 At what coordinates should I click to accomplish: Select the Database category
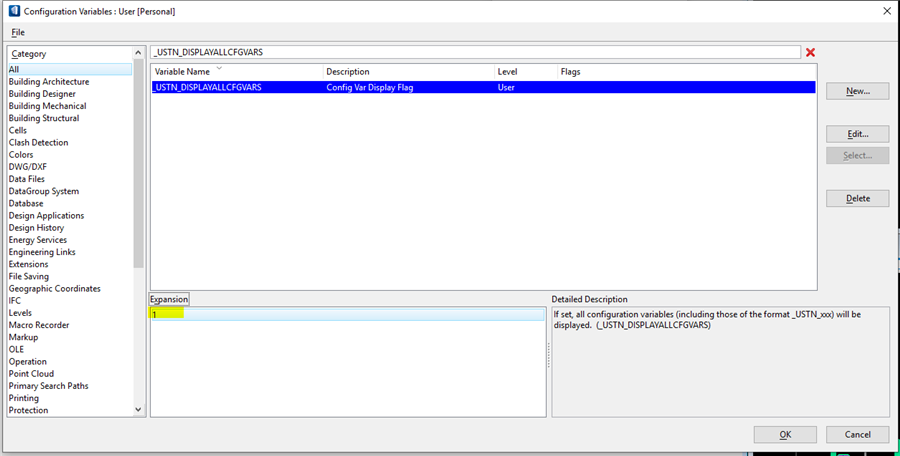26,203
